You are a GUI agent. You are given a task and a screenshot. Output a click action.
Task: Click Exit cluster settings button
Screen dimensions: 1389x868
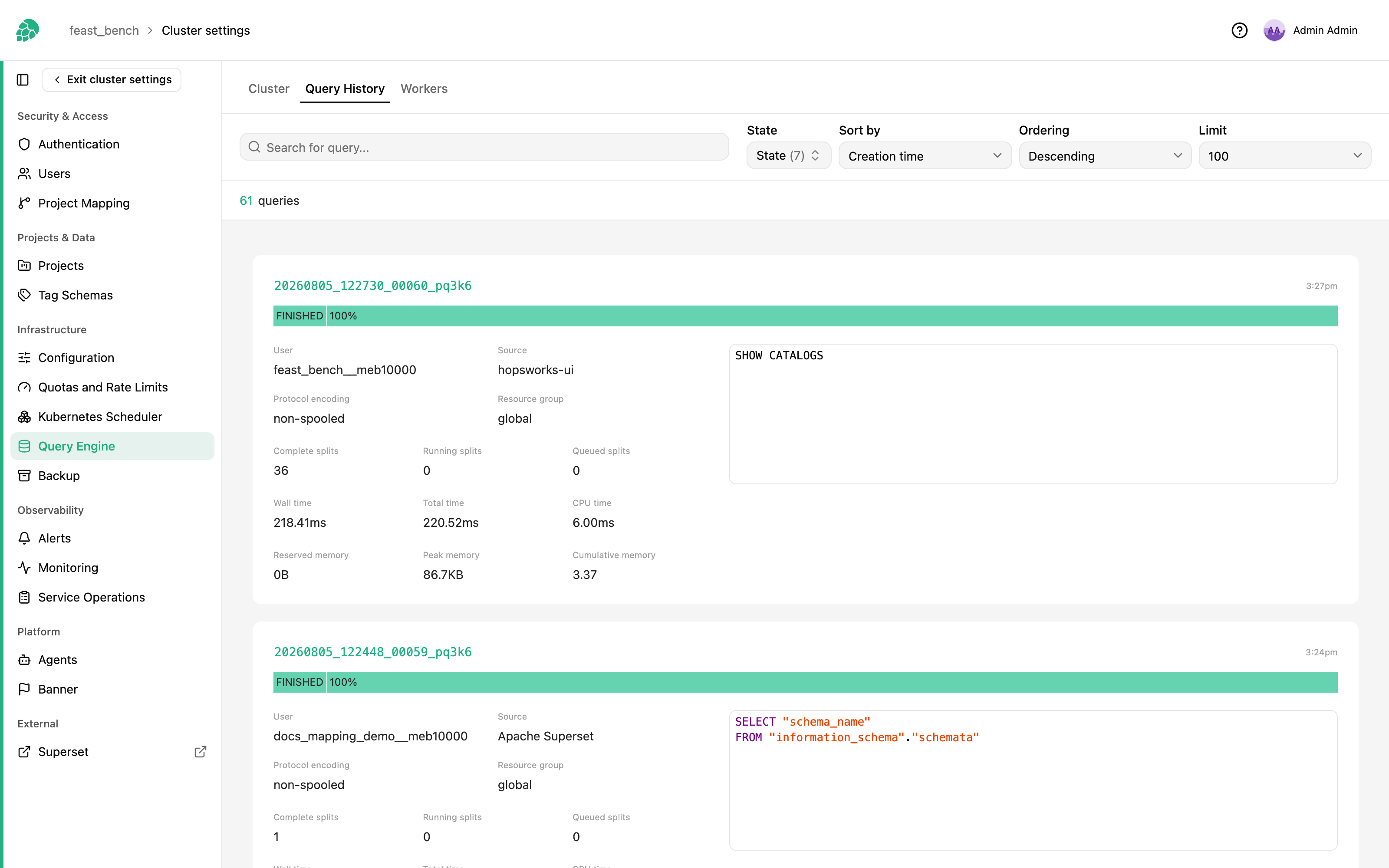(x=112, y=80)
